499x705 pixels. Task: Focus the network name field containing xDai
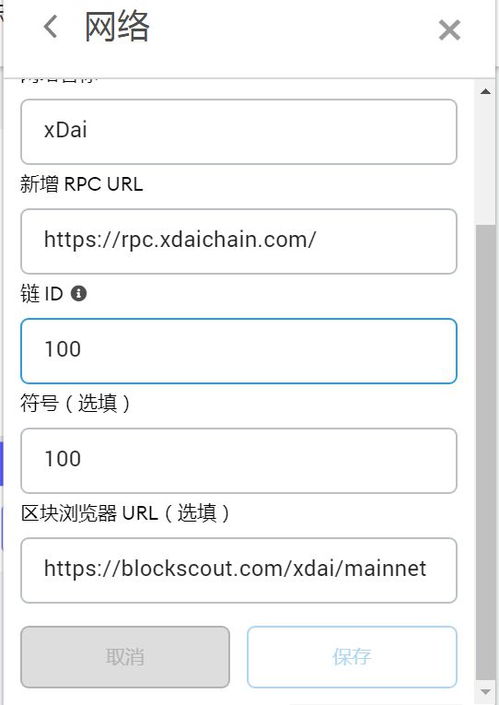239,132
